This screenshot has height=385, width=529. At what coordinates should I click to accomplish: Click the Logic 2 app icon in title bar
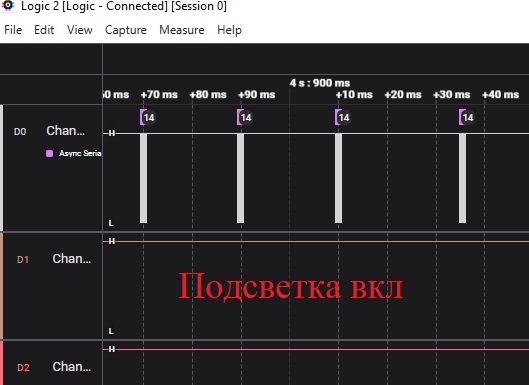[8, 6]
